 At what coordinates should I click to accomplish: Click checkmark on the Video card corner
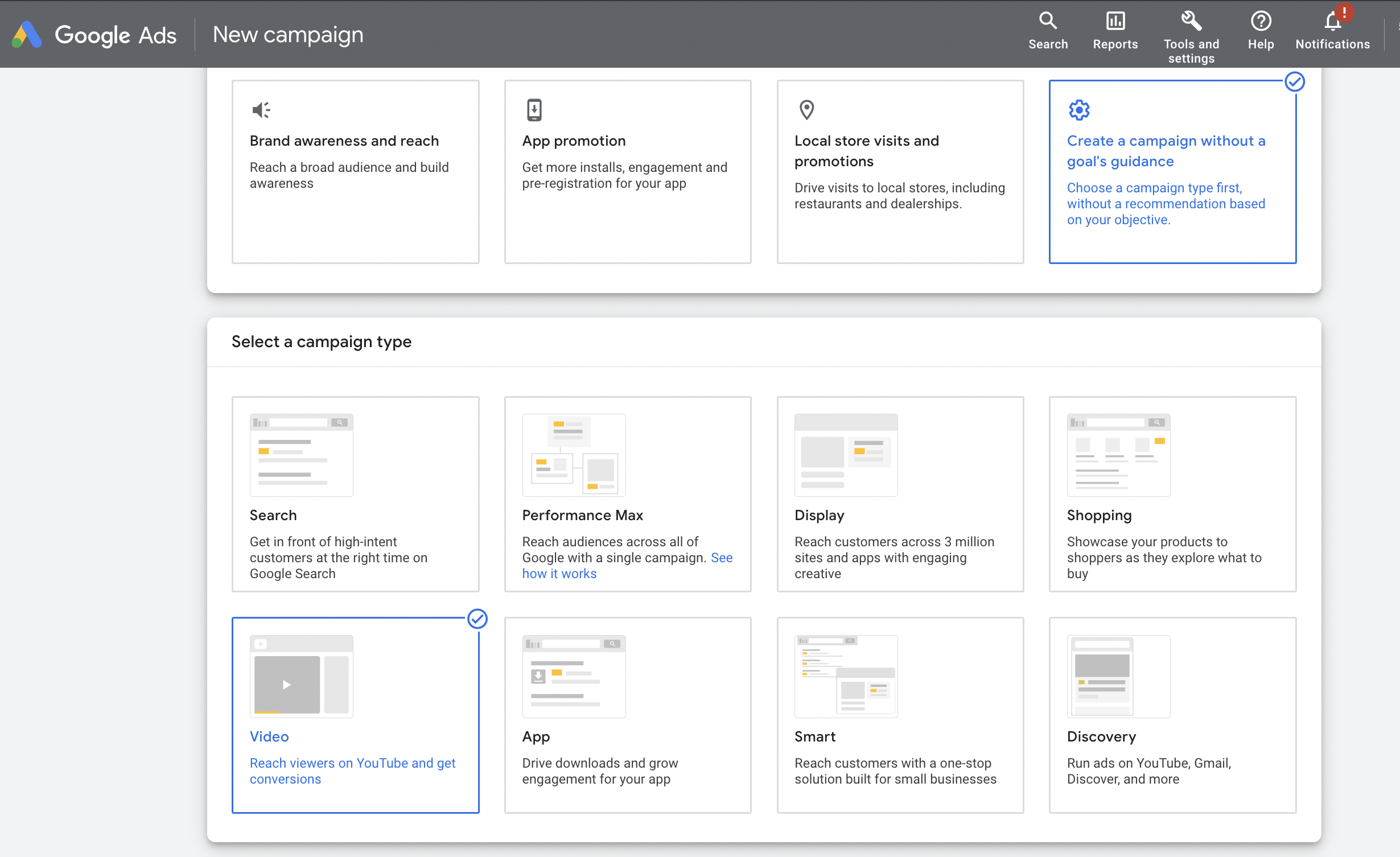point(477,619)
